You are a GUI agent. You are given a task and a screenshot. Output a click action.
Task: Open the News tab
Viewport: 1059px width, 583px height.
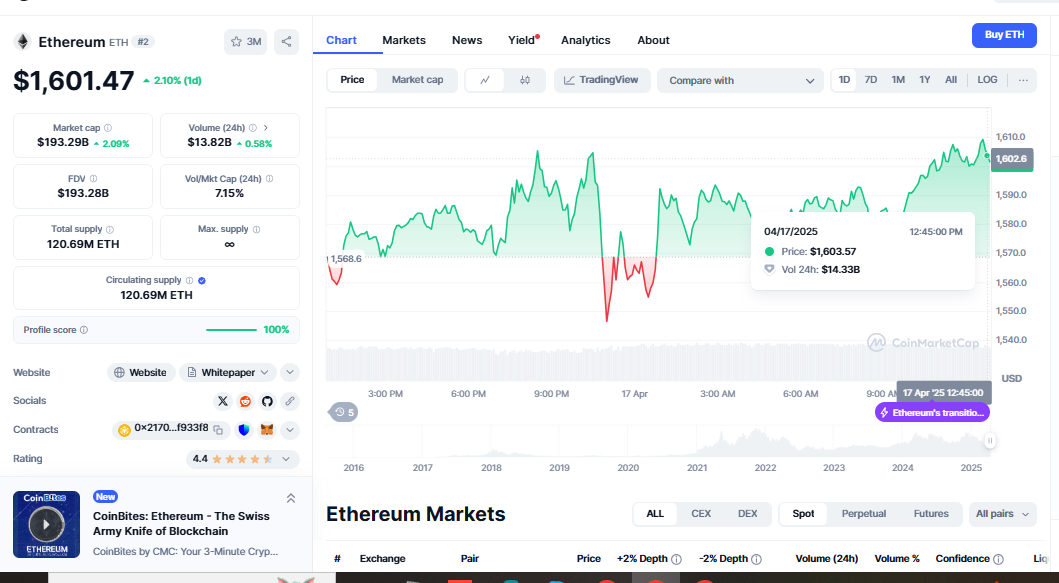pyautogui.click(x=467, y=41)
